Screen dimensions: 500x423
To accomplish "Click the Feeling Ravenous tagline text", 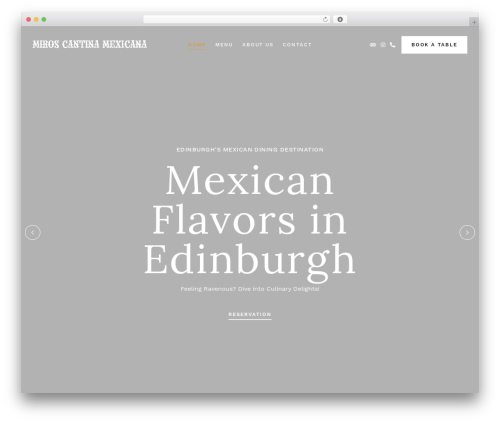I will pos(250,289).
